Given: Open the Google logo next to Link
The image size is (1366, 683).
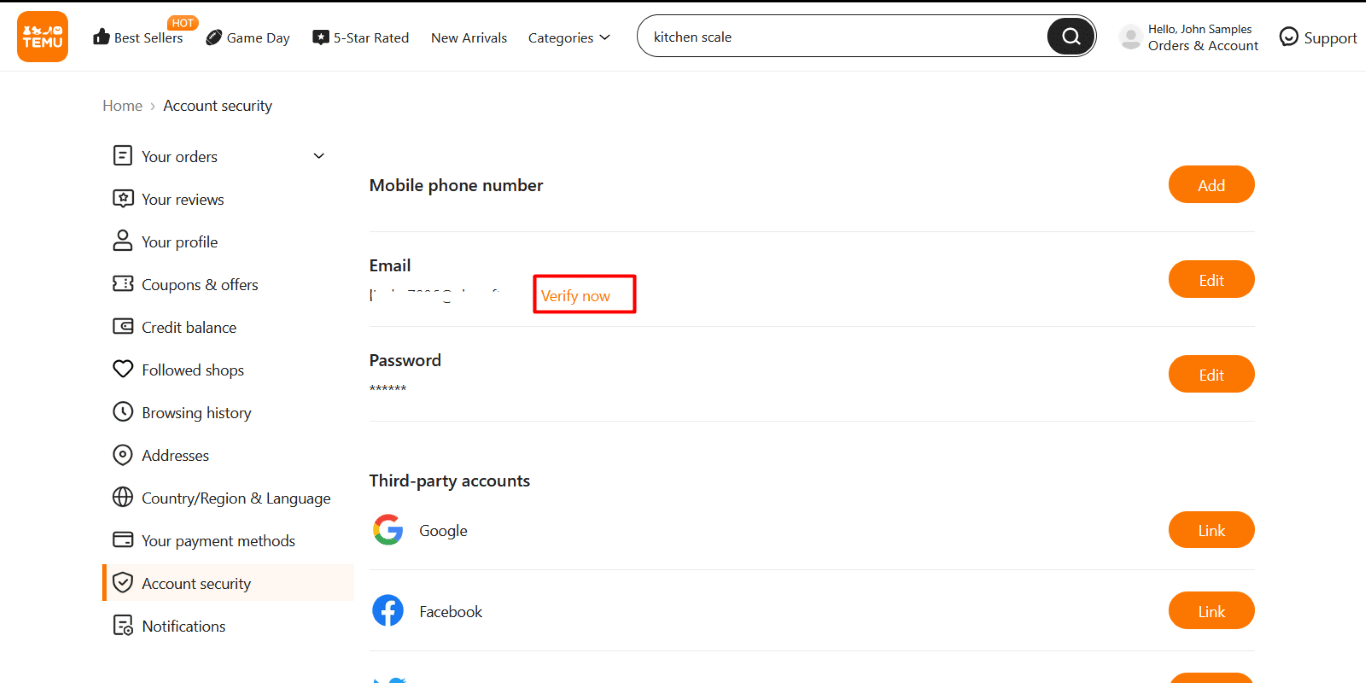Looking at the screenshot, I should click(388, 530).
